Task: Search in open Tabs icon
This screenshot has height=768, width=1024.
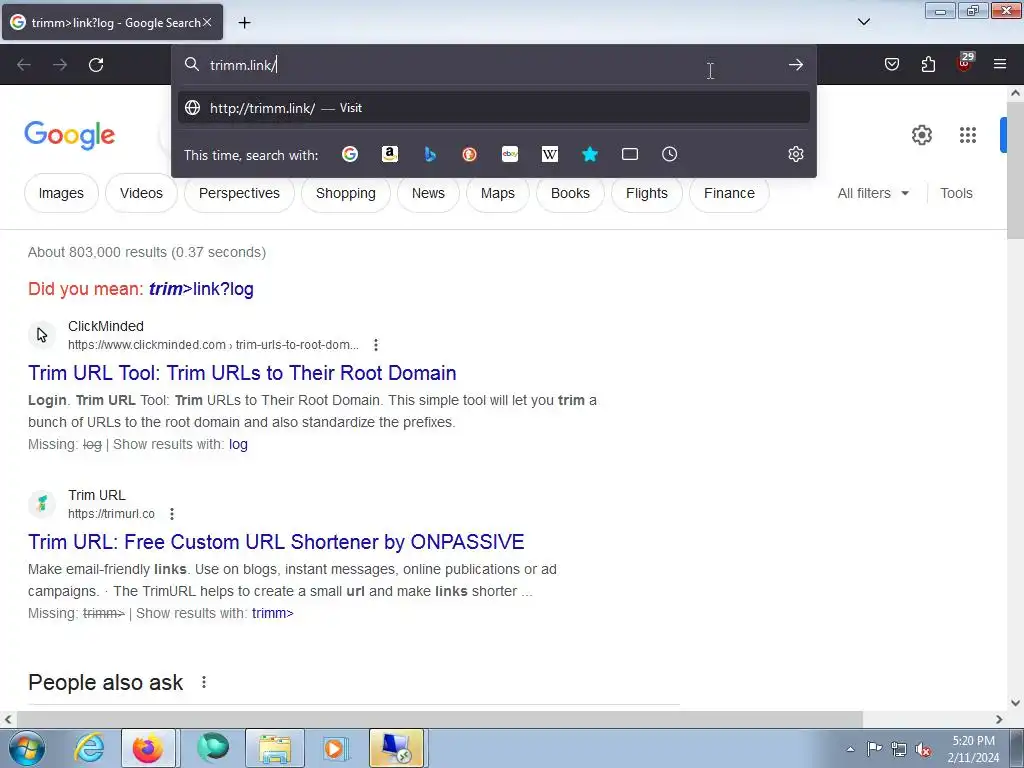Action: pos(630,154)
